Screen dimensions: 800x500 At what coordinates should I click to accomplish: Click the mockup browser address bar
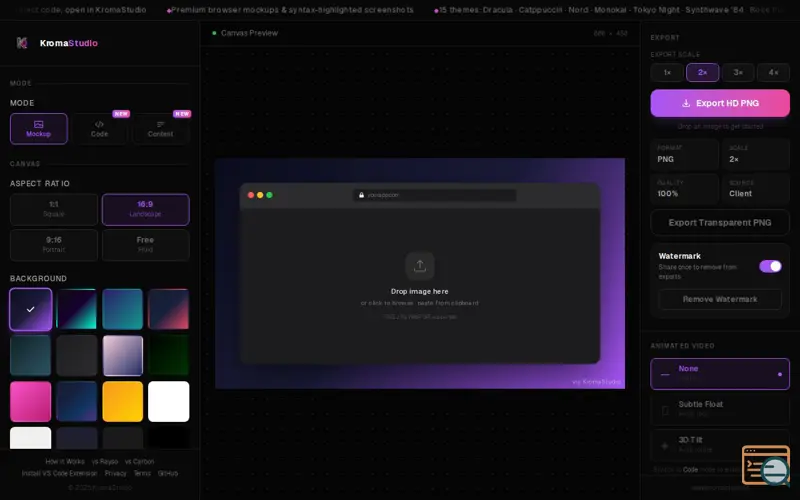434,195
